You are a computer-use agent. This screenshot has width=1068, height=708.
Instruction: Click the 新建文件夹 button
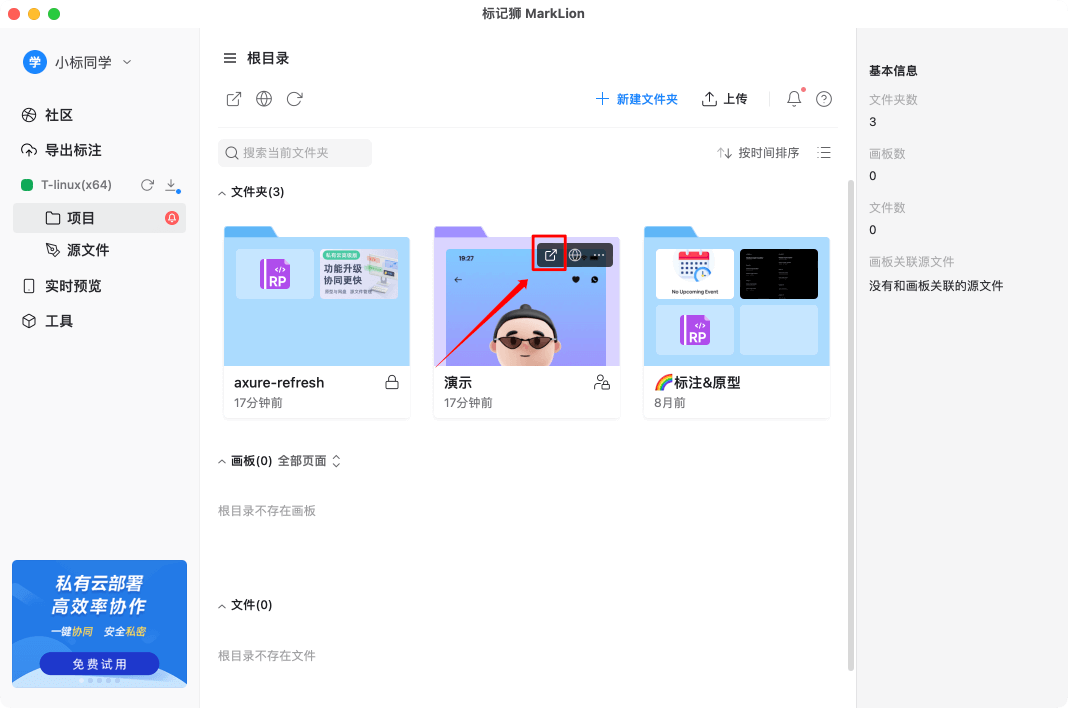pyautogui.click(x=636, y=99)
